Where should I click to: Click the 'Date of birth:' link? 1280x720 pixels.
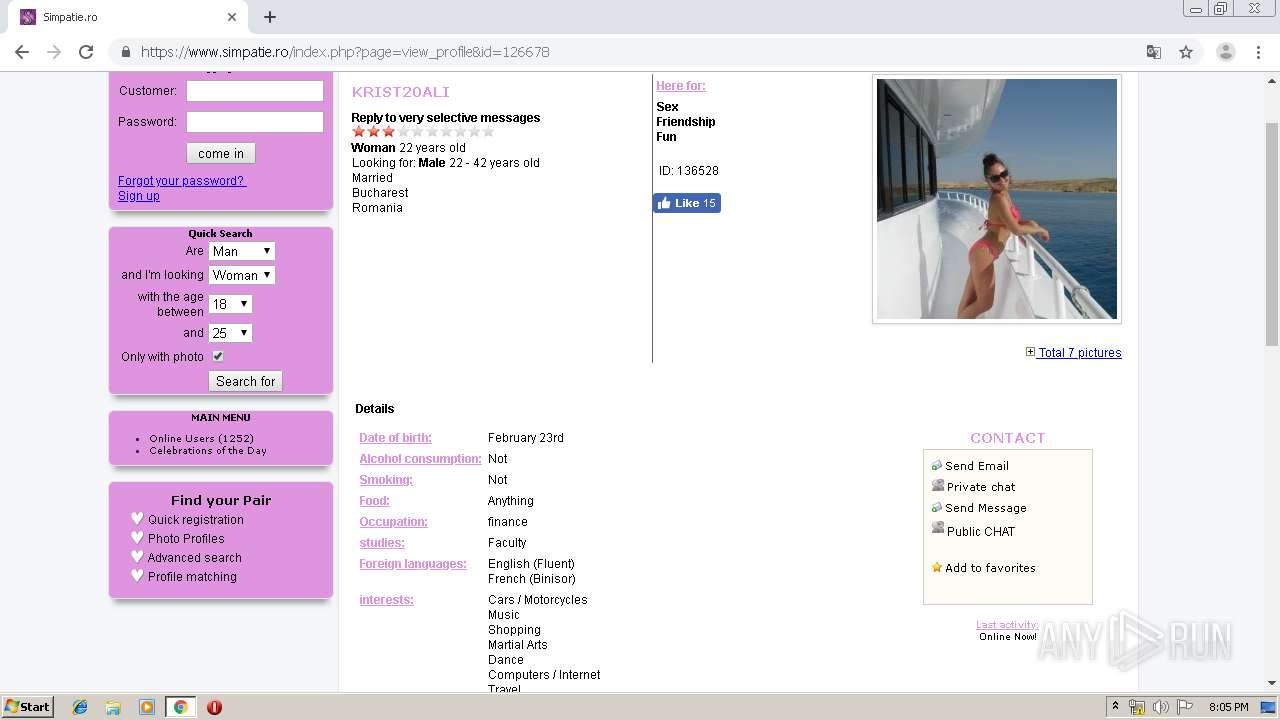click(396, 438)
